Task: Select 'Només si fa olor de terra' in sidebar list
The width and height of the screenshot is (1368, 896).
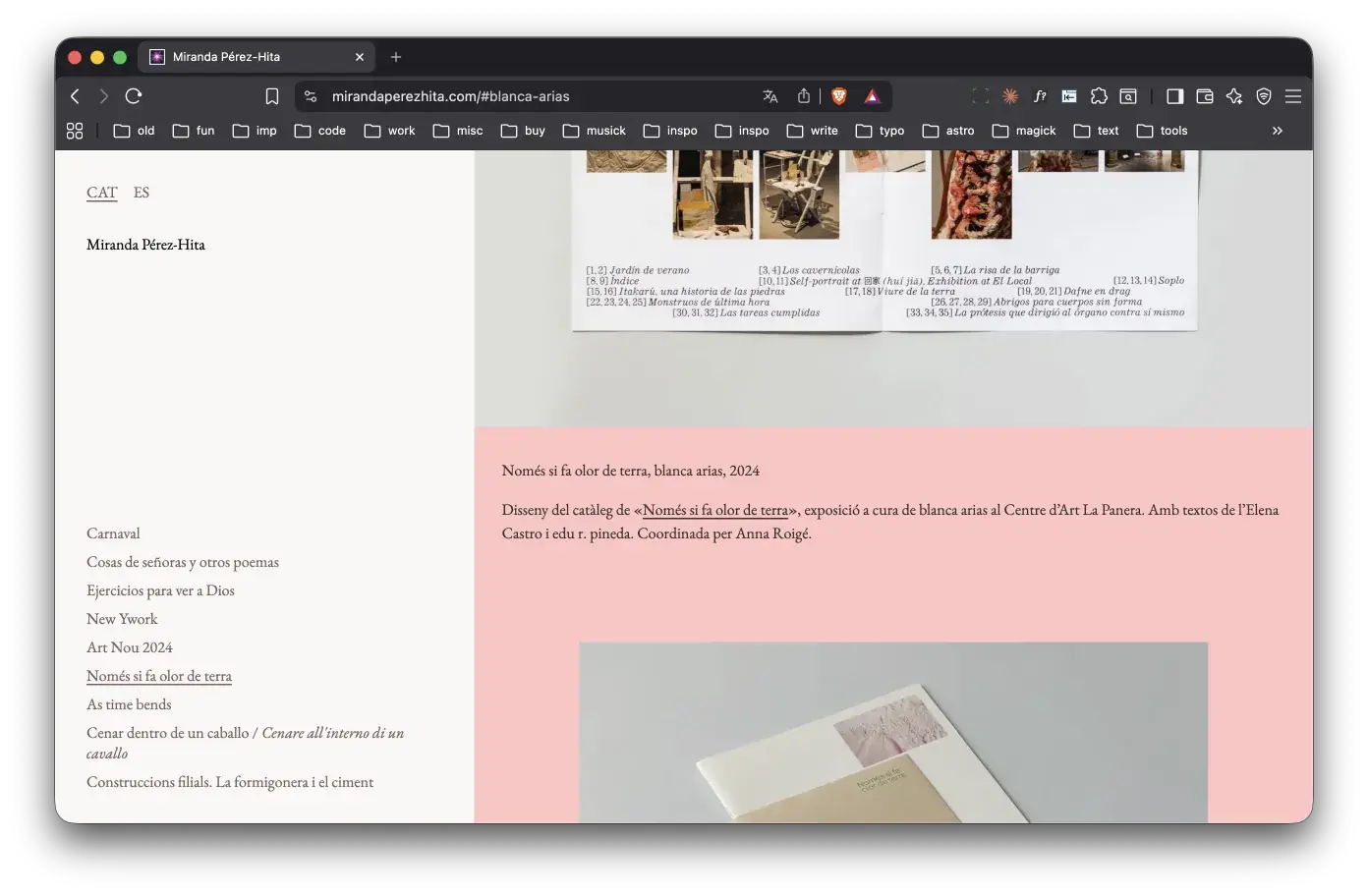Action: [x=159, y=676]
